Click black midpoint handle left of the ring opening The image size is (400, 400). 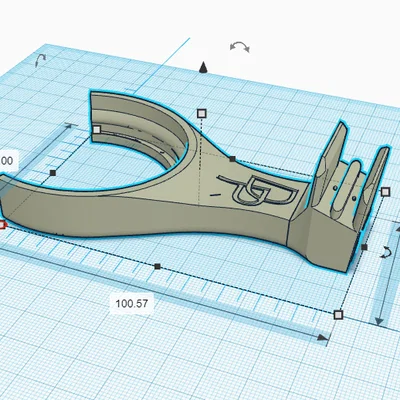click(53, 173)
